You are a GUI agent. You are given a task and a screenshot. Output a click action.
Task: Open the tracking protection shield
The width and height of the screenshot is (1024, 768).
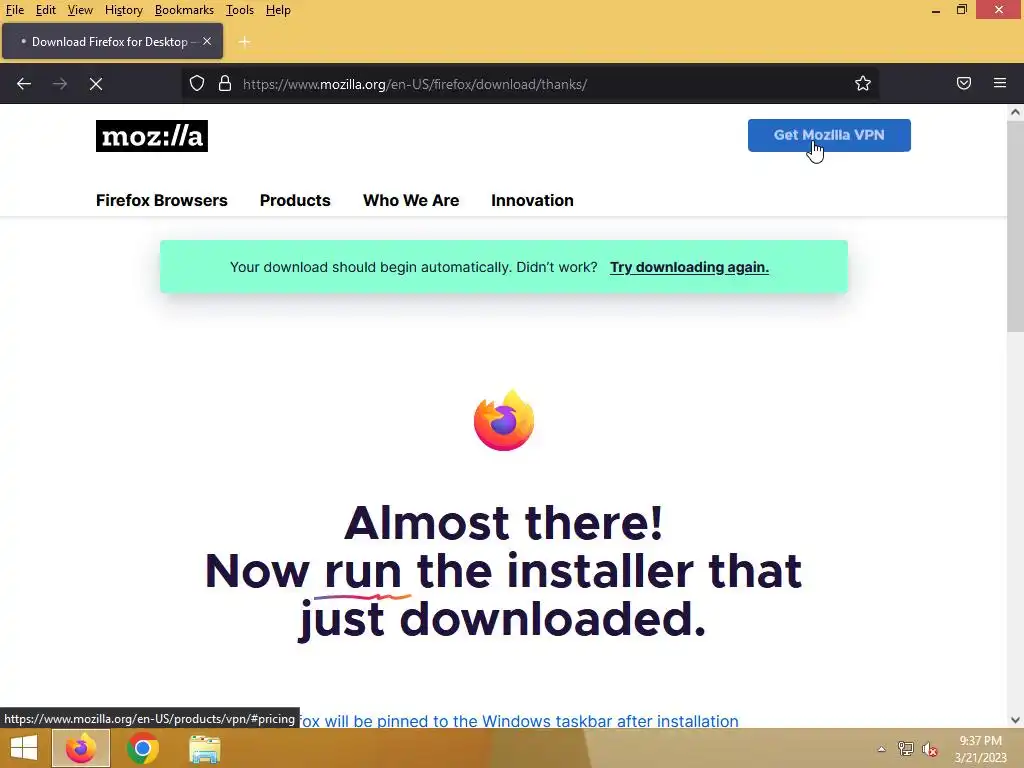197,84
